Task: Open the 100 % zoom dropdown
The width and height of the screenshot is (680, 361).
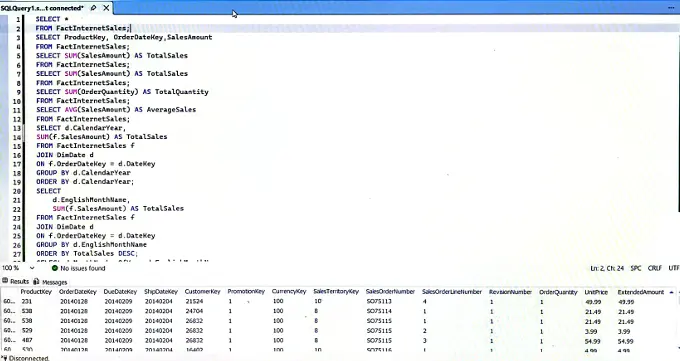Action: point(32,268)
